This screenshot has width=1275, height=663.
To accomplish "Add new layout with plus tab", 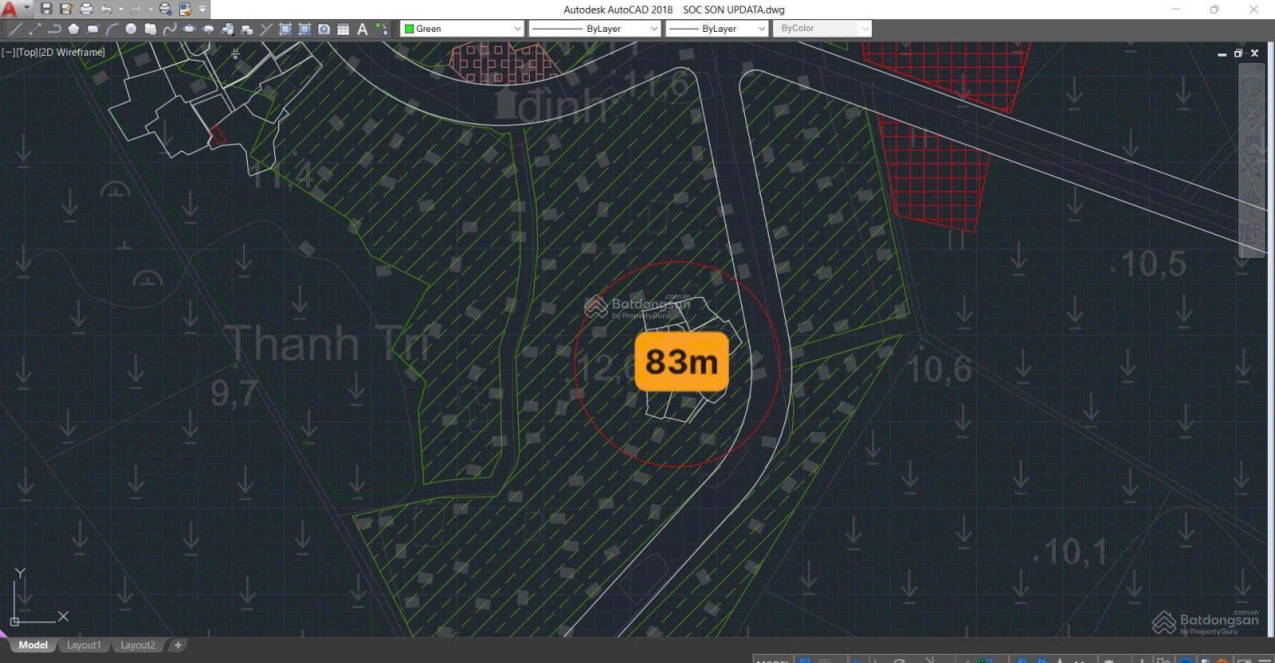I will coord(178,645).
